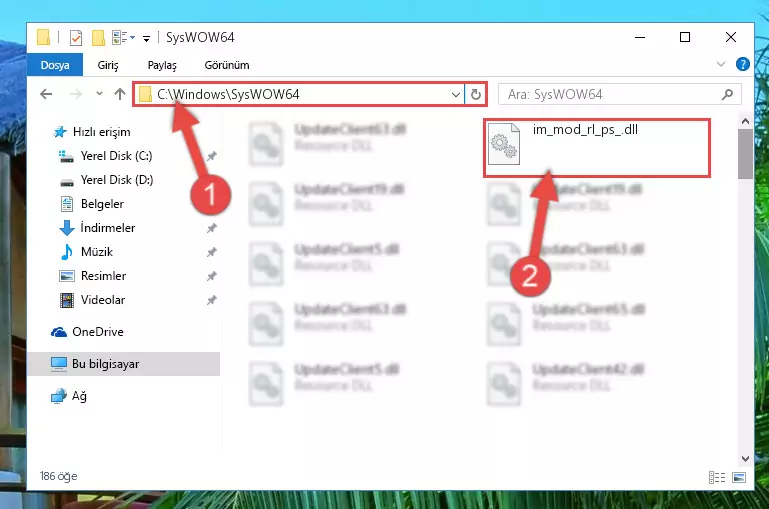Minimize the SysWOW64 window
This screenshot has height=509, width=769.
point(640,37)
